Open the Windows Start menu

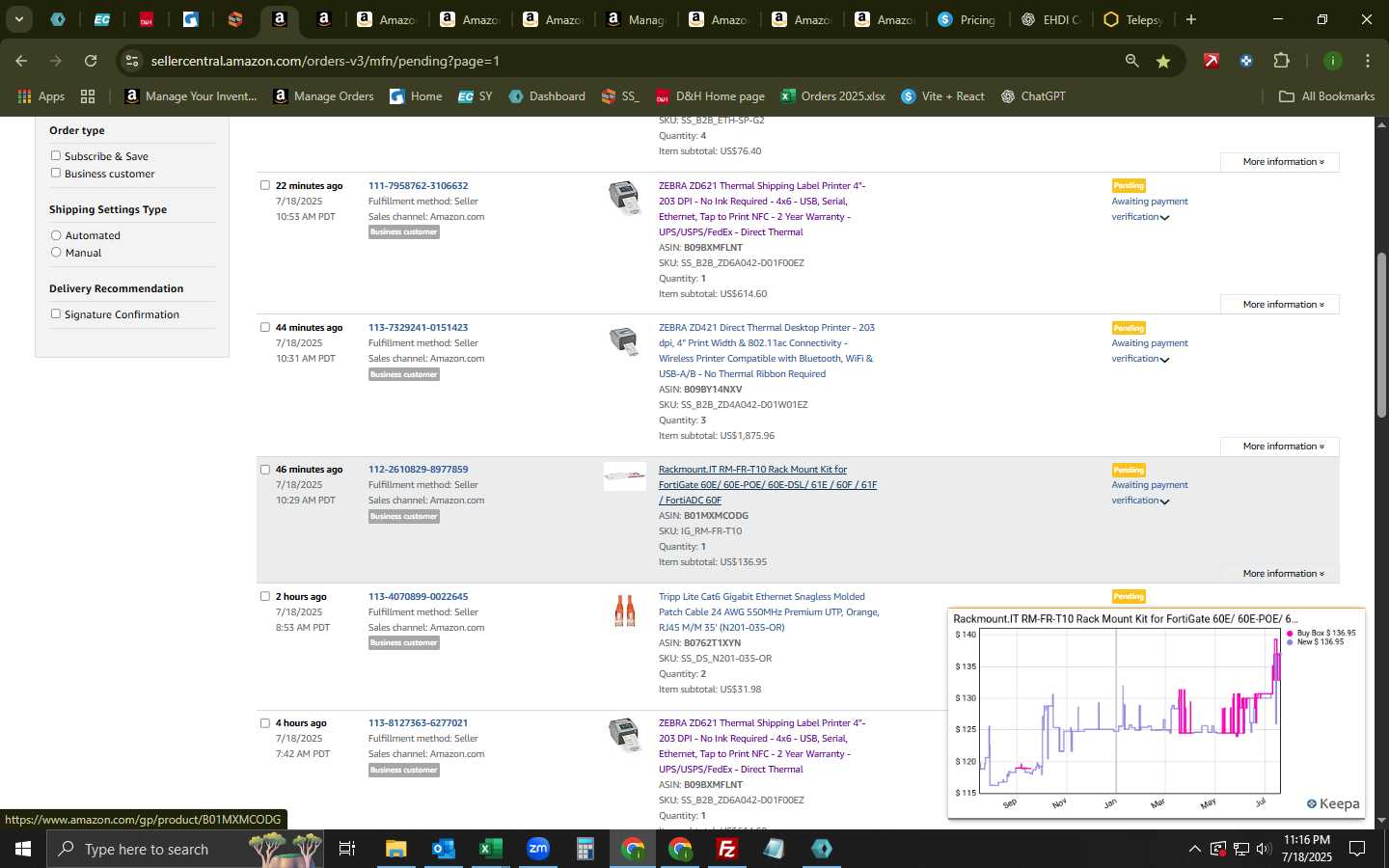coord(23,849)
